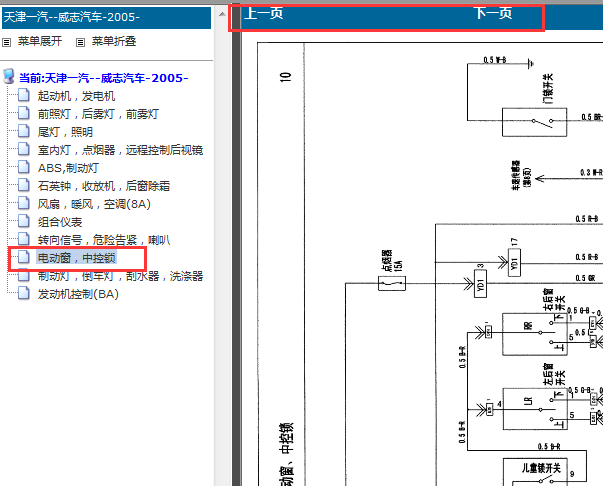Viewport: 603px width, 486px height.
Task: Open 前照灯，后雾灯，前雾灯 diagram
Action: [x=98, y=114]
